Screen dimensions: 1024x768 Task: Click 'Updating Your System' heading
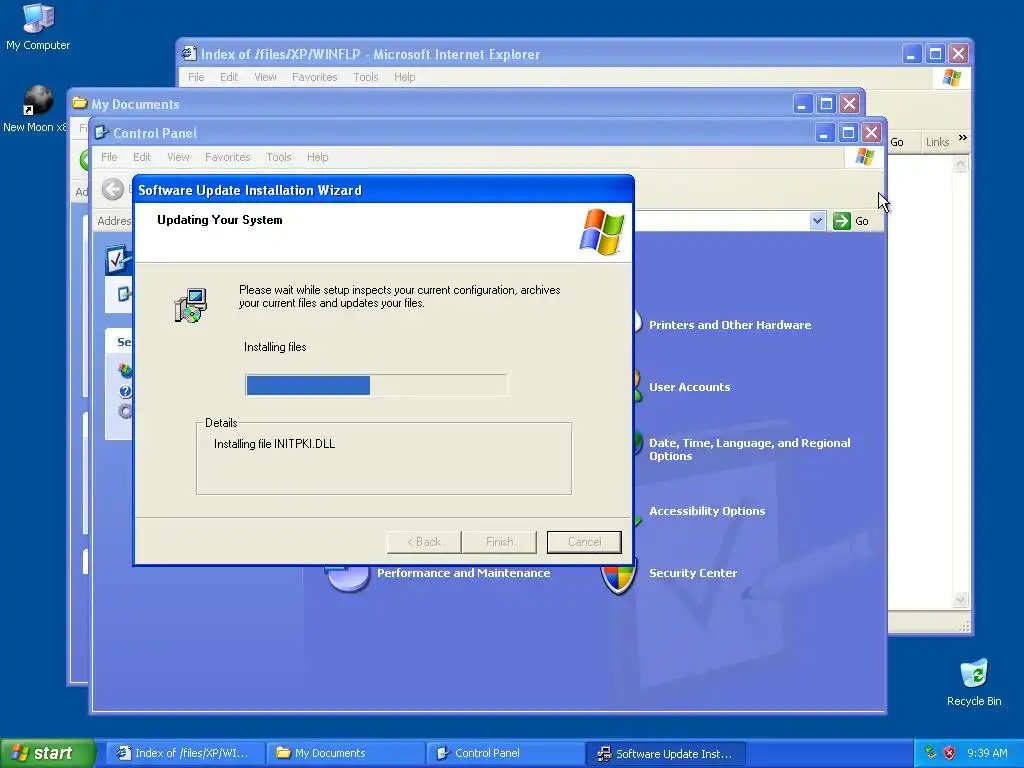219,220
